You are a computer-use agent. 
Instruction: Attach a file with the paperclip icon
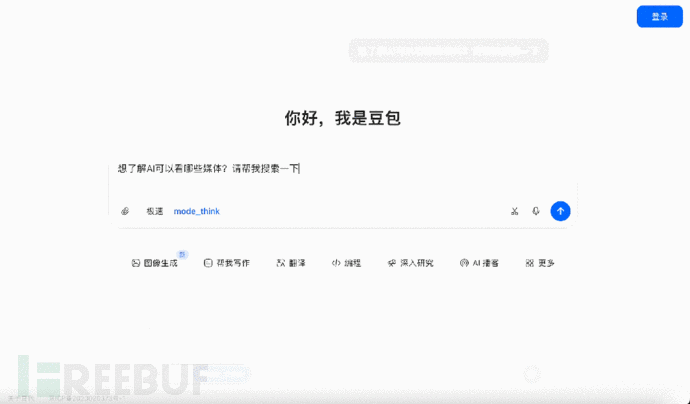click(125, 211)
